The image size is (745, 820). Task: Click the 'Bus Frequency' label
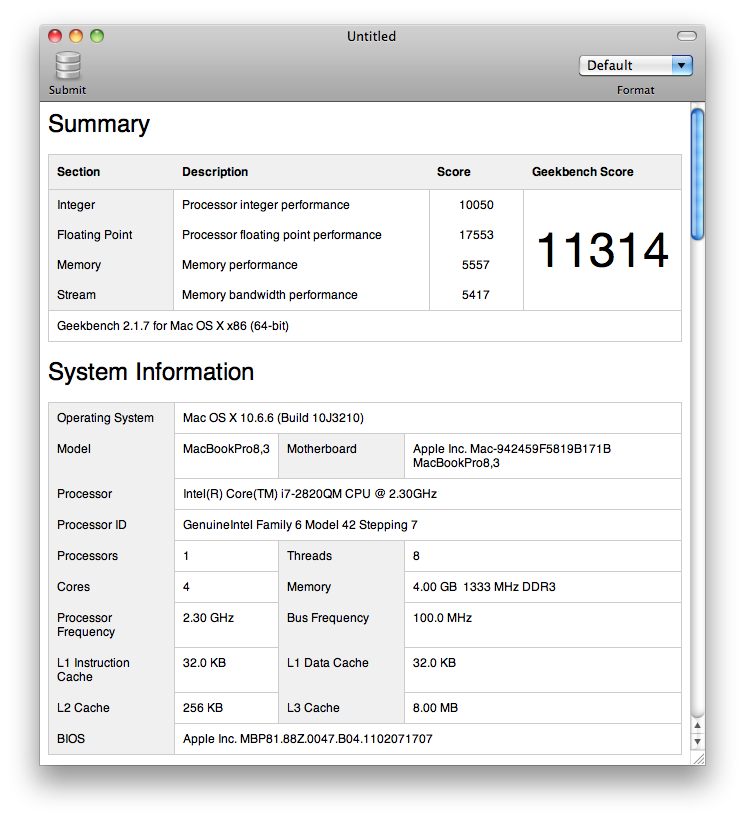pos(328,618)
